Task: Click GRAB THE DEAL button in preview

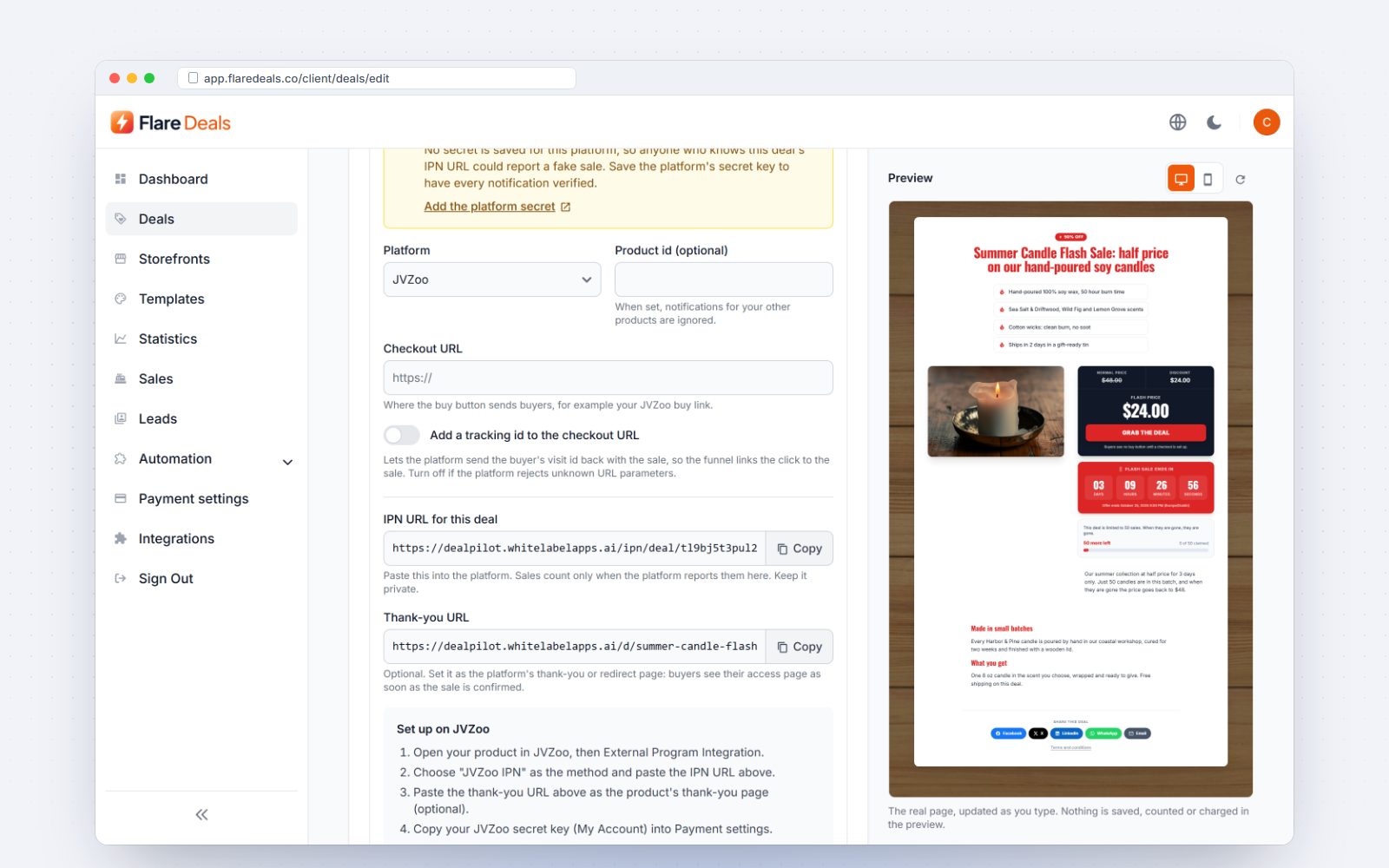Action: pos(1145,432)
